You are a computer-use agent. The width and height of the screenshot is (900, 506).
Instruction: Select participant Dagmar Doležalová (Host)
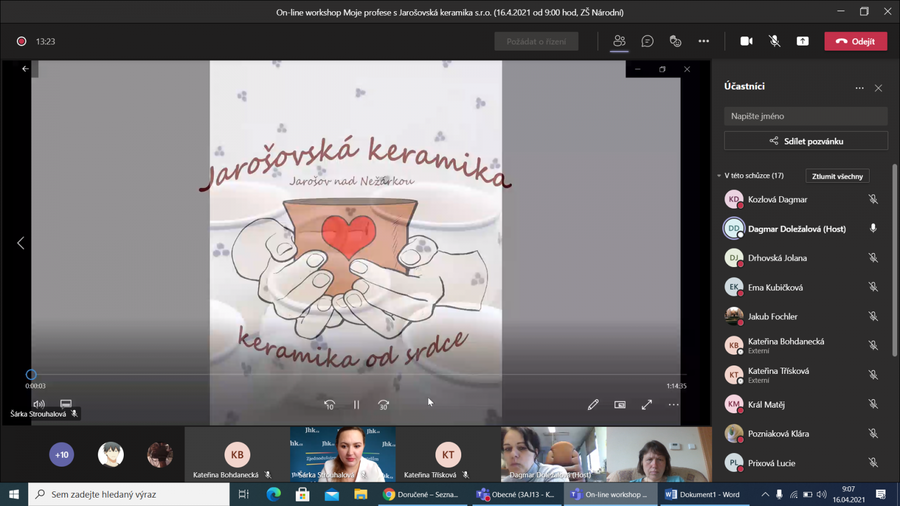tap(802, 228)
